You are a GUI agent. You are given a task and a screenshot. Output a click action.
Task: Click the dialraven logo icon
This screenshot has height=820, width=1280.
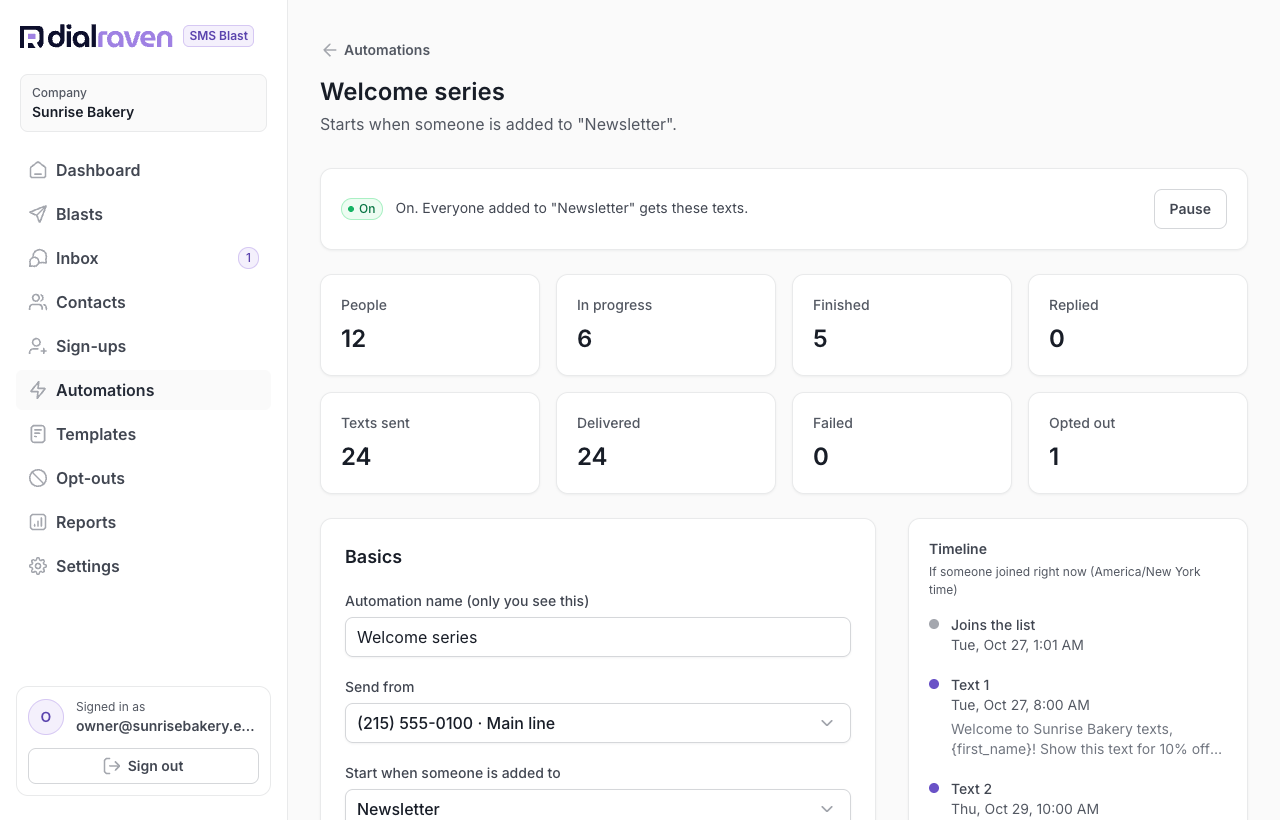[x=31, y=37]
